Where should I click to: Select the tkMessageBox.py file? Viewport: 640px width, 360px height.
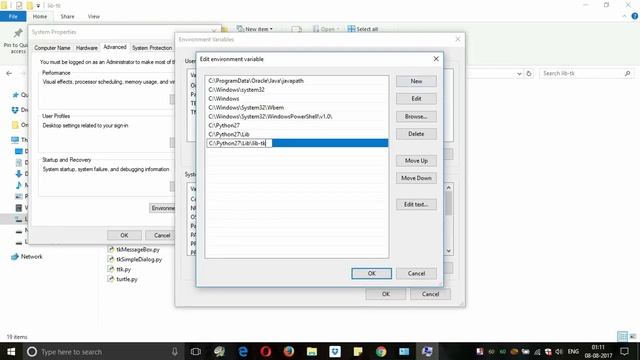pyautogui.click(x=134, y=249)
